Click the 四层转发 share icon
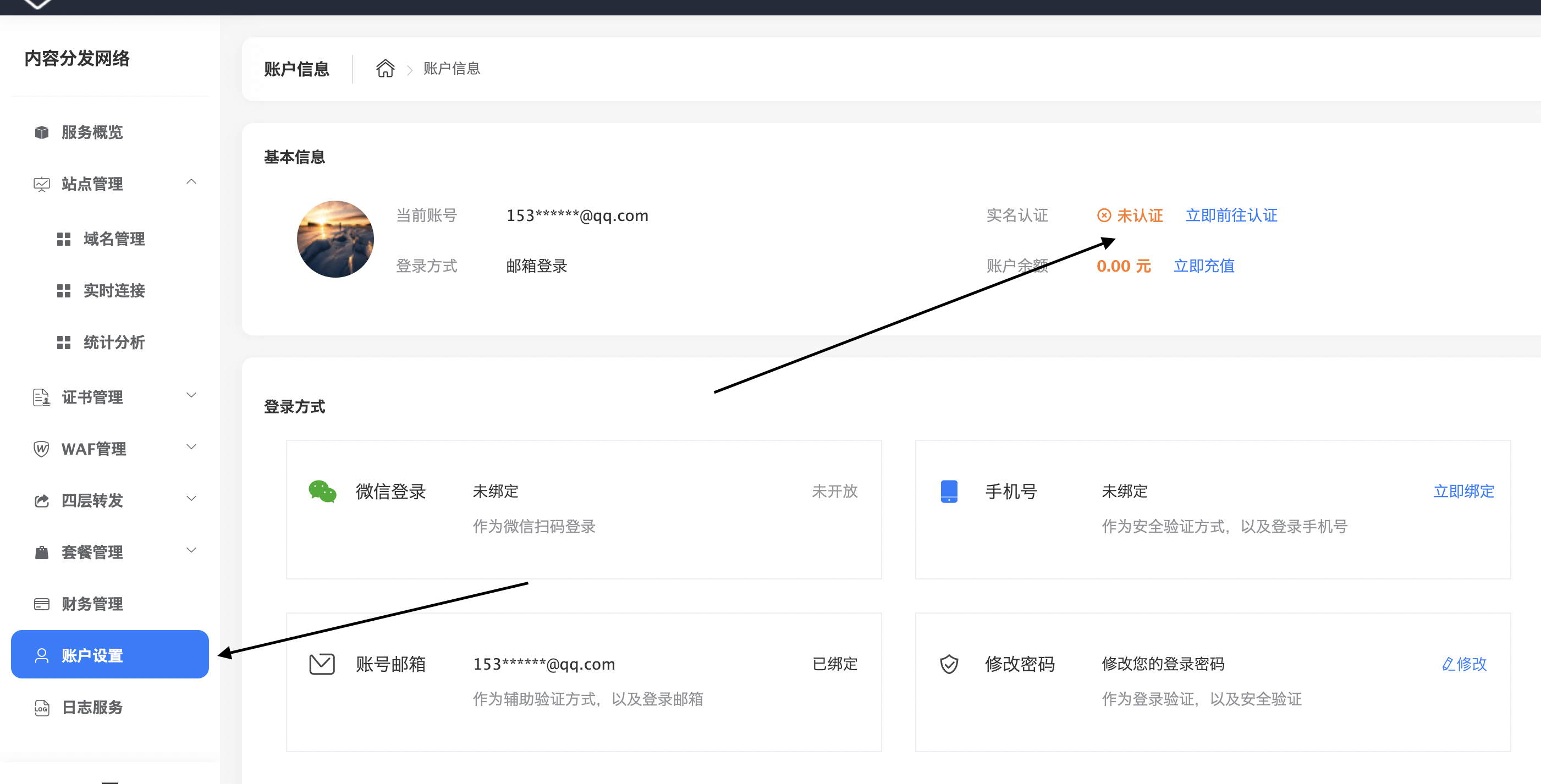The height and width of the screenshot is (784, 1541). (x=41, y=500)
